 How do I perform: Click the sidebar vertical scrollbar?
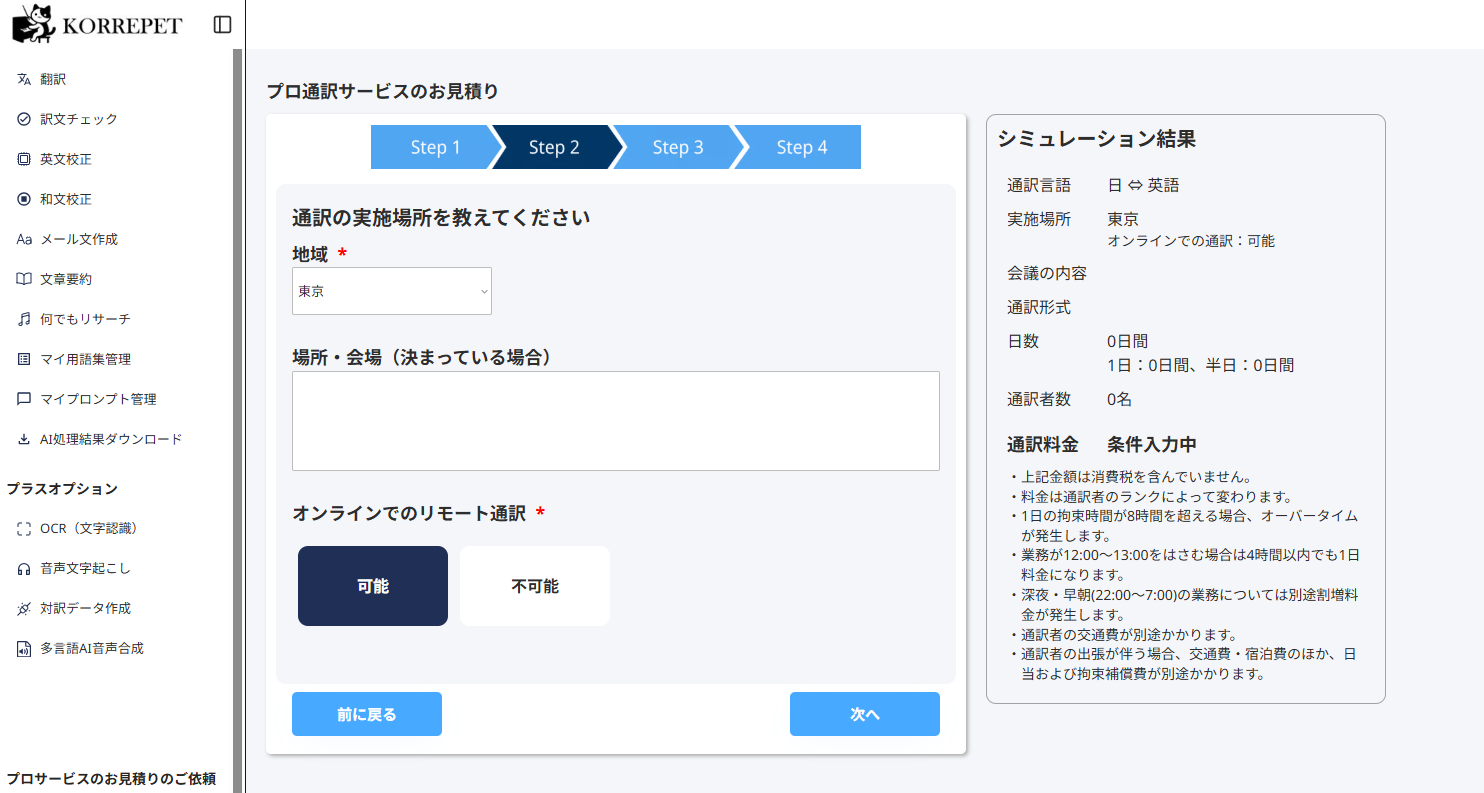238,420
